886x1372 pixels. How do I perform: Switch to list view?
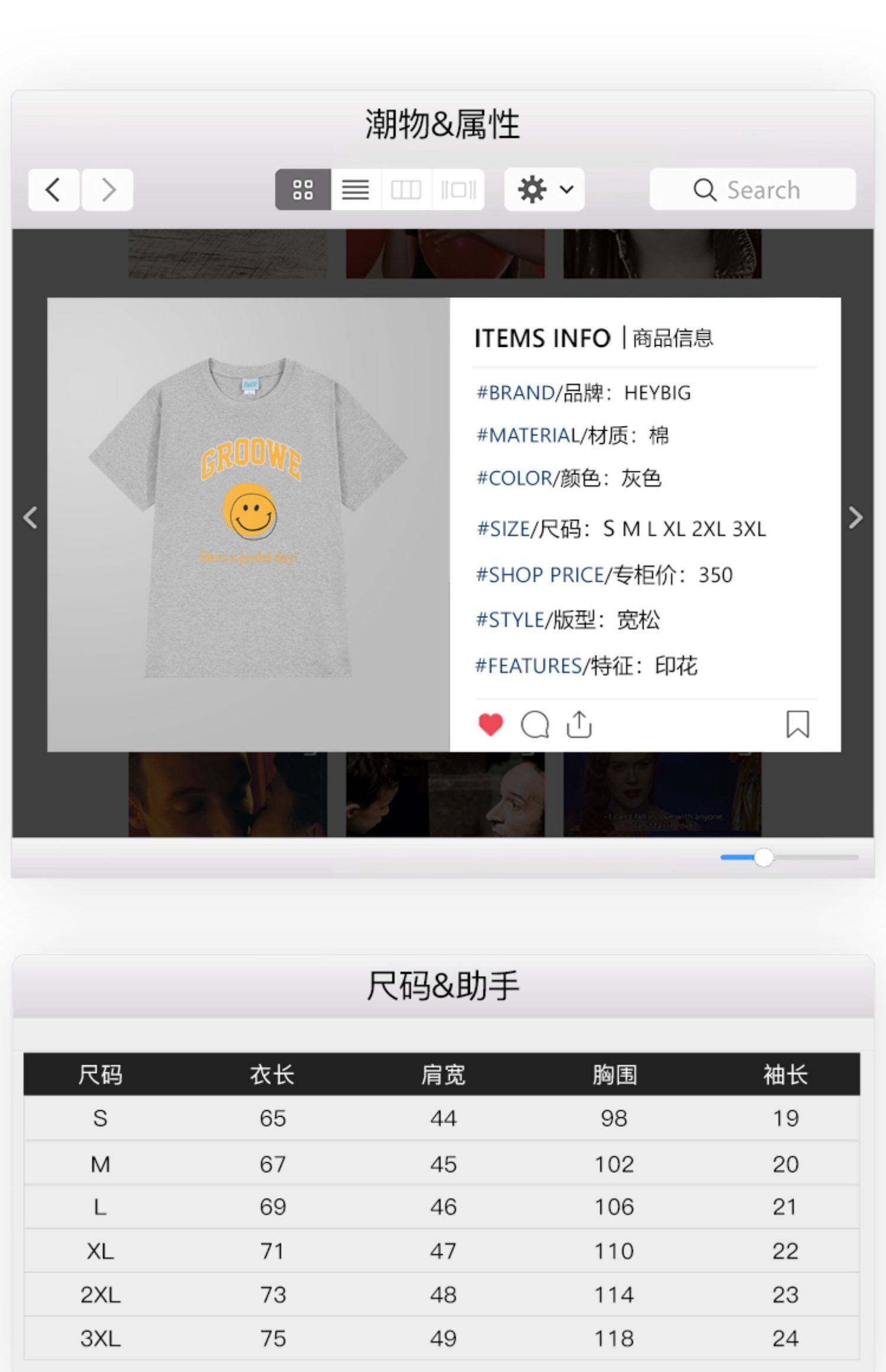pos(356,190)
